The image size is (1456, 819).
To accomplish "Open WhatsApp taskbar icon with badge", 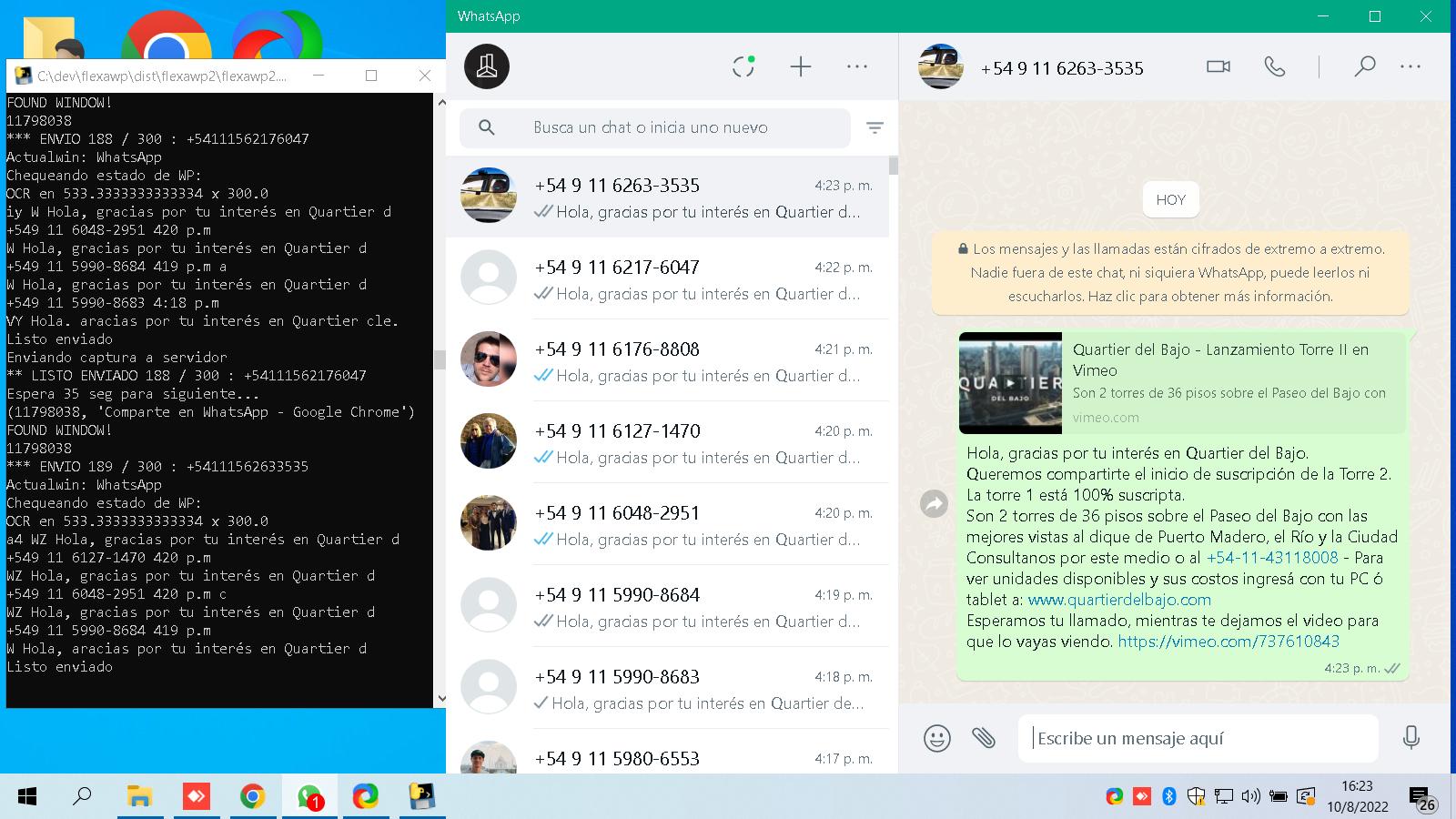I will pyautogui.click(x=309, y=797).
